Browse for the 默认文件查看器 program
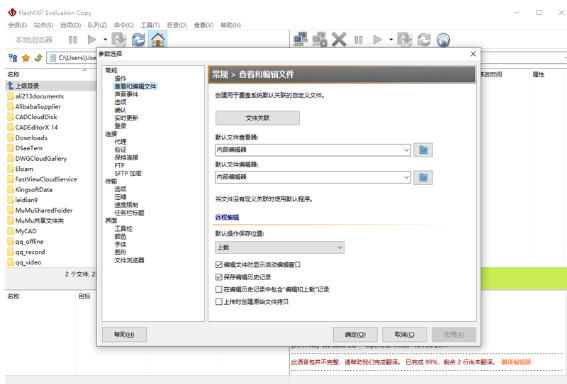 point(423,150)
